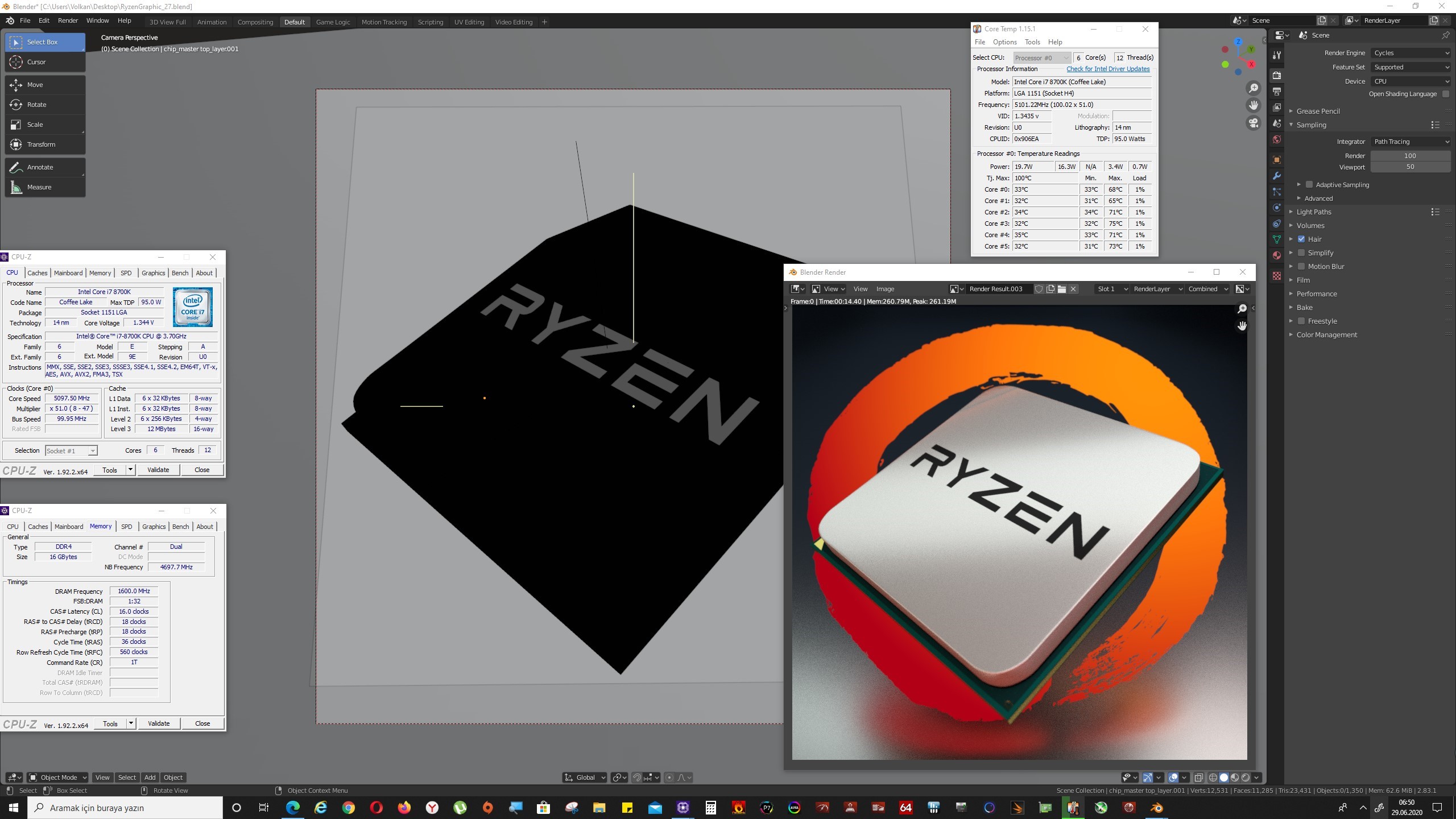This screenshot has width=1456, height=819.
Task: Open the Device dropdown showing CPU
Action: [1411, 81]
